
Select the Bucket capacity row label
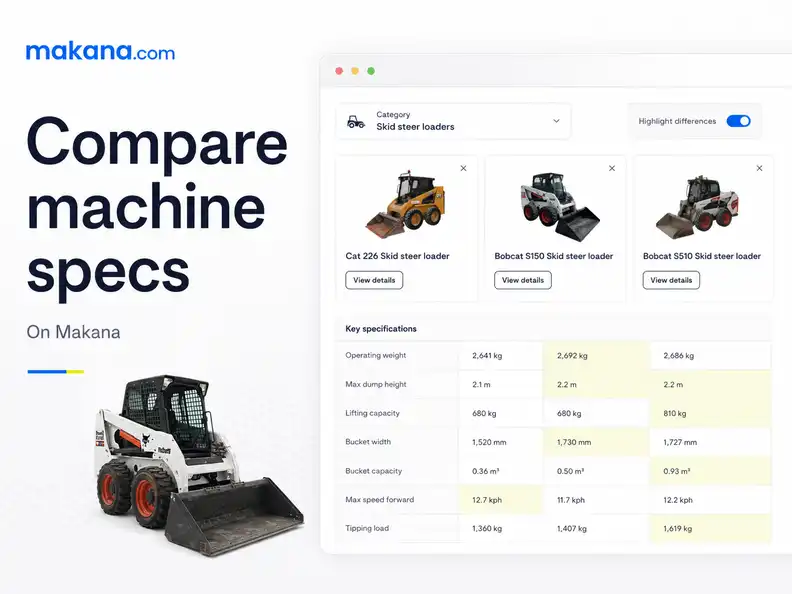click(x=374, y=471)
